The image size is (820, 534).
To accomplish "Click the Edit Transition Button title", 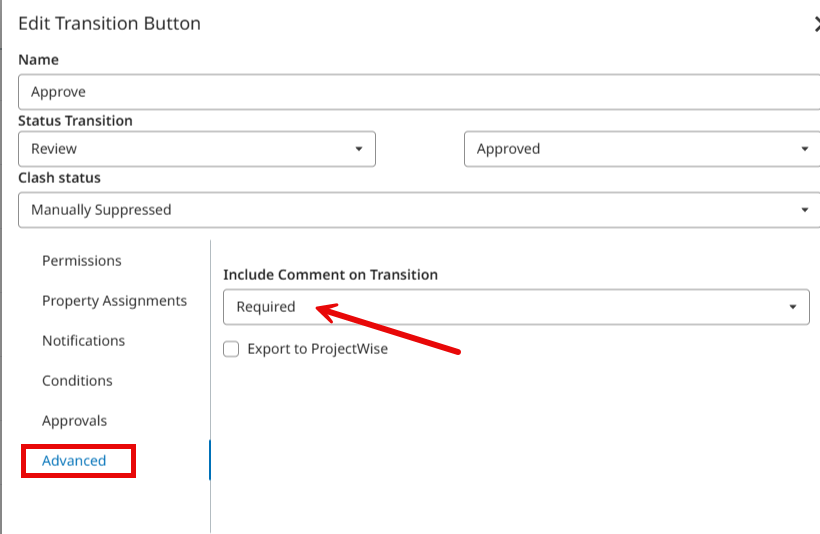I will [x=109, y=24].
